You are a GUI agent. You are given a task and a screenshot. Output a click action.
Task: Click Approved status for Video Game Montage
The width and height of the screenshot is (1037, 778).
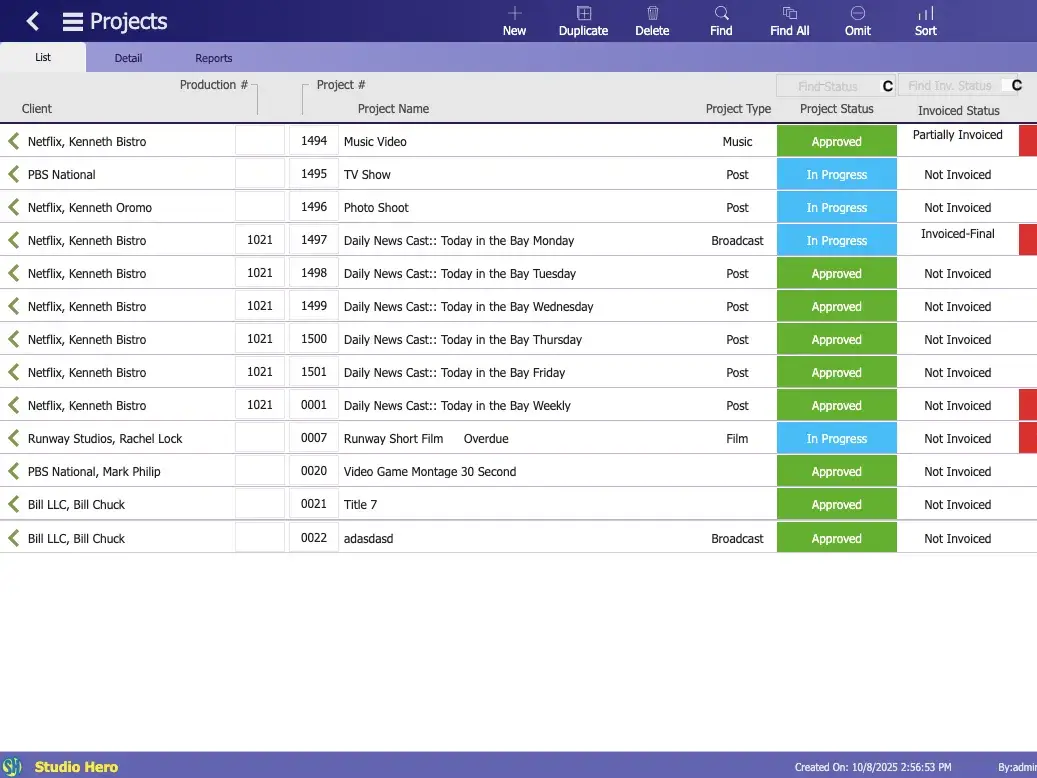click(837, 471)
